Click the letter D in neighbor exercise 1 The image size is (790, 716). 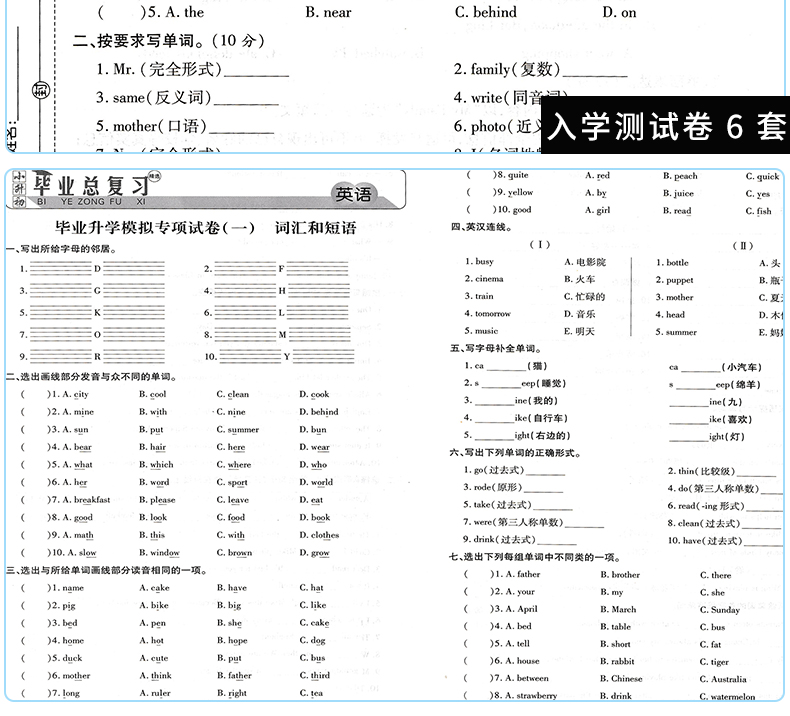pos(97,269)
